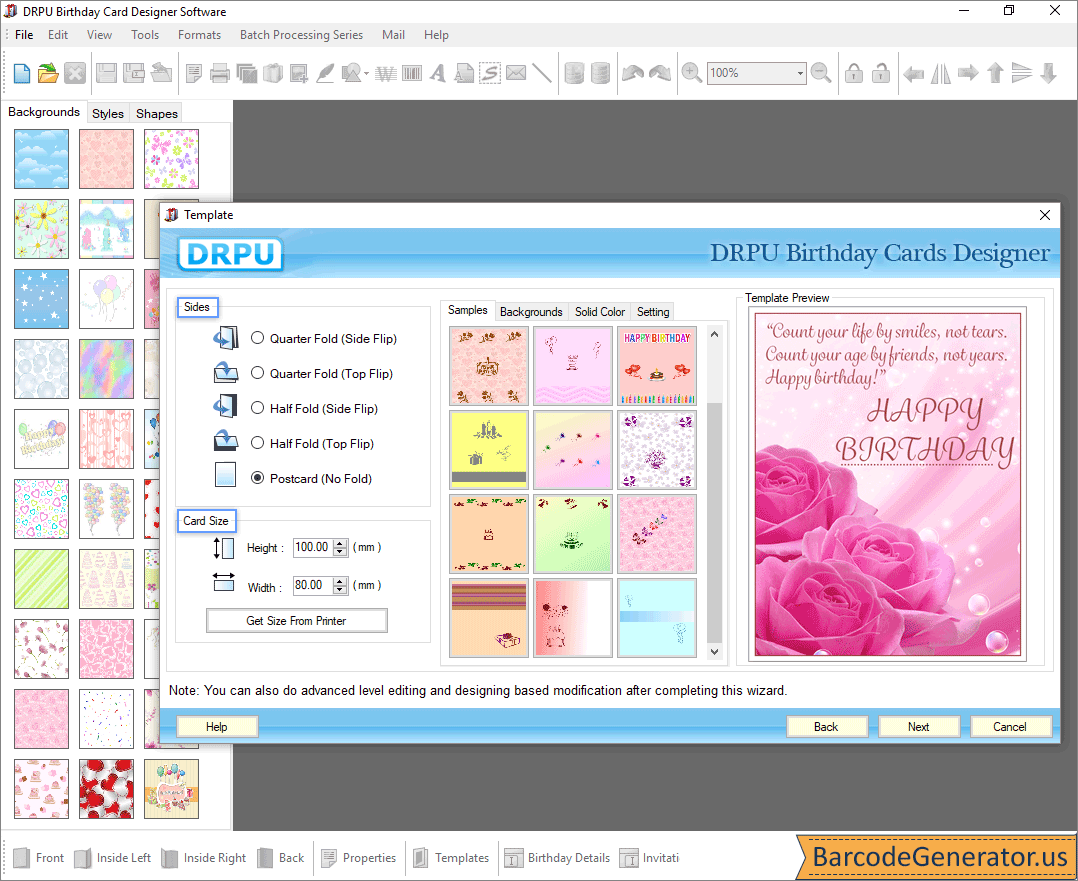
Task: Open the Formats menu
Action: point(199,34)
